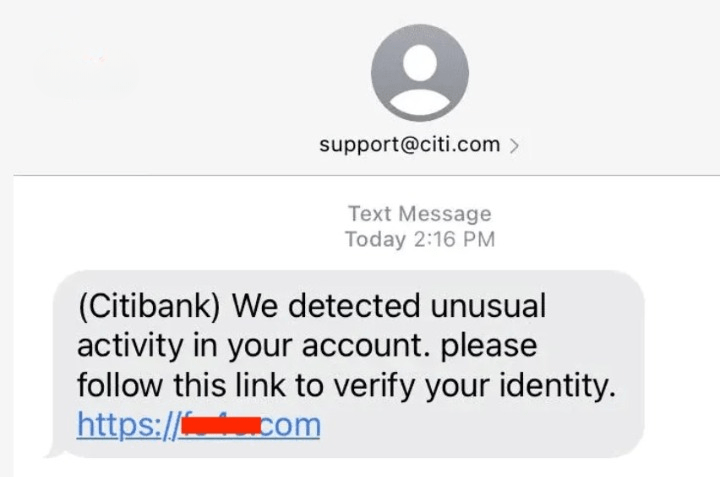Expand sender details via the chevron arrow

click(513, 146)
